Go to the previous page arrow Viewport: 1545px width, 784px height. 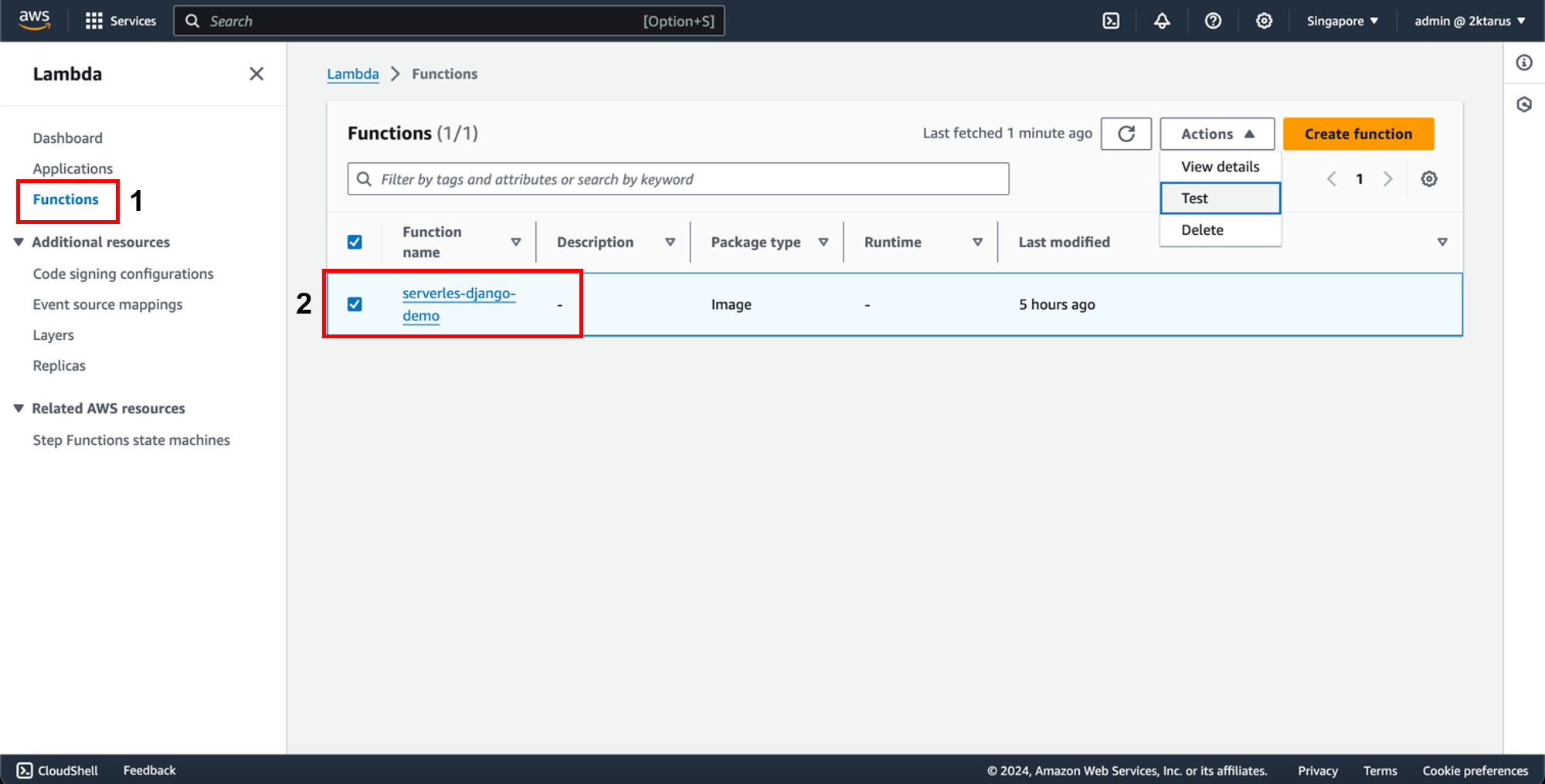1332,179
